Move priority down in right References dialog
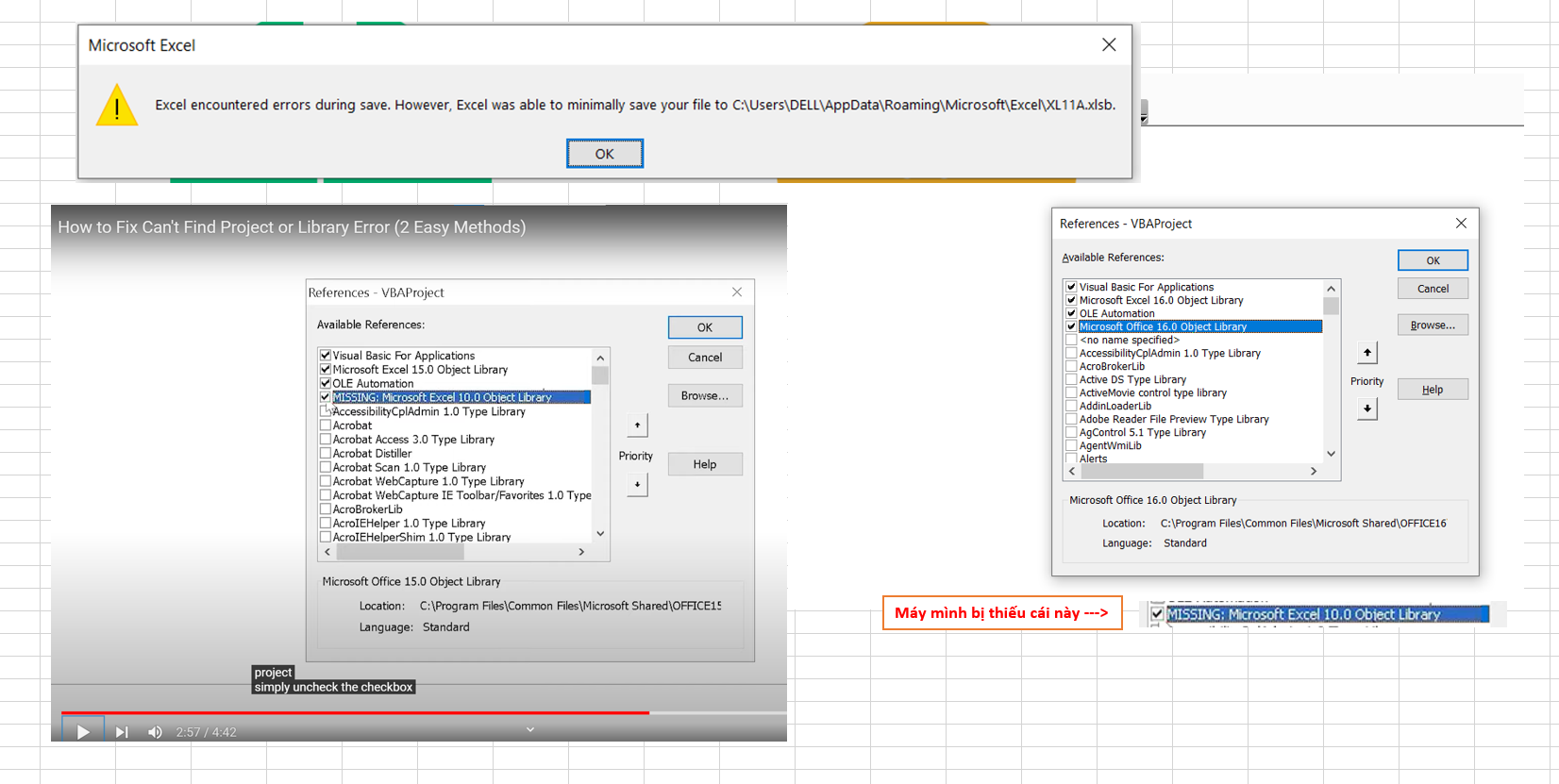The height and width of the screenshot is (784, 1559). coord(1367,409)
